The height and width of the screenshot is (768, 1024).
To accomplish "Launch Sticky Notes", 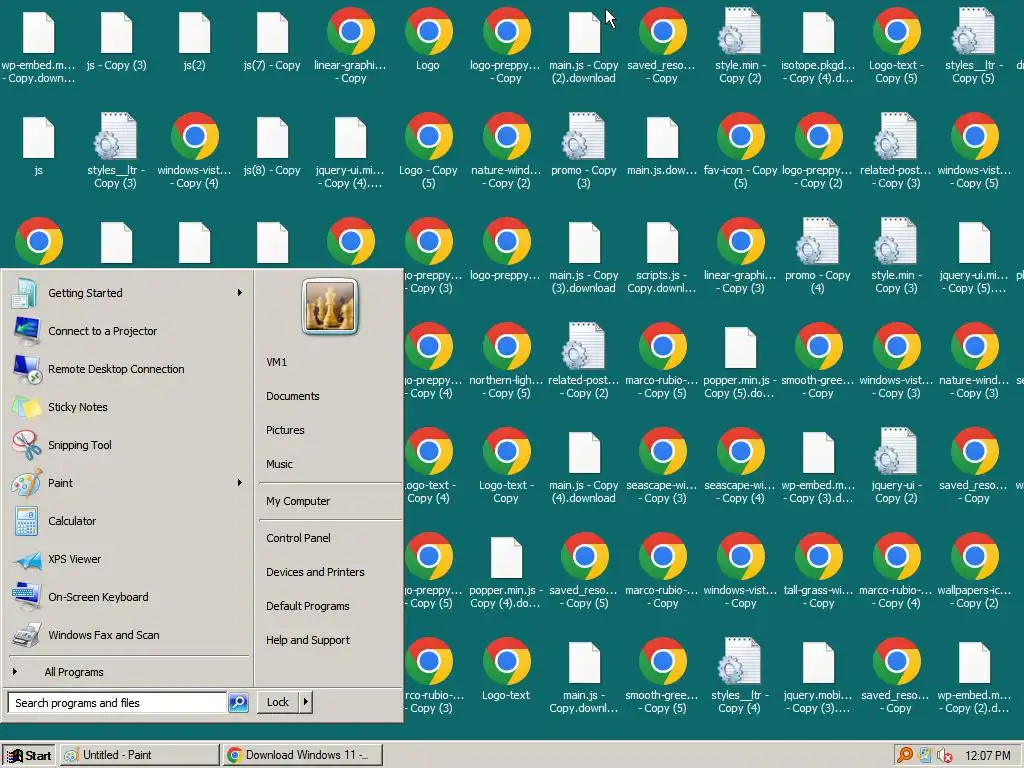I will tap(127, 407).
